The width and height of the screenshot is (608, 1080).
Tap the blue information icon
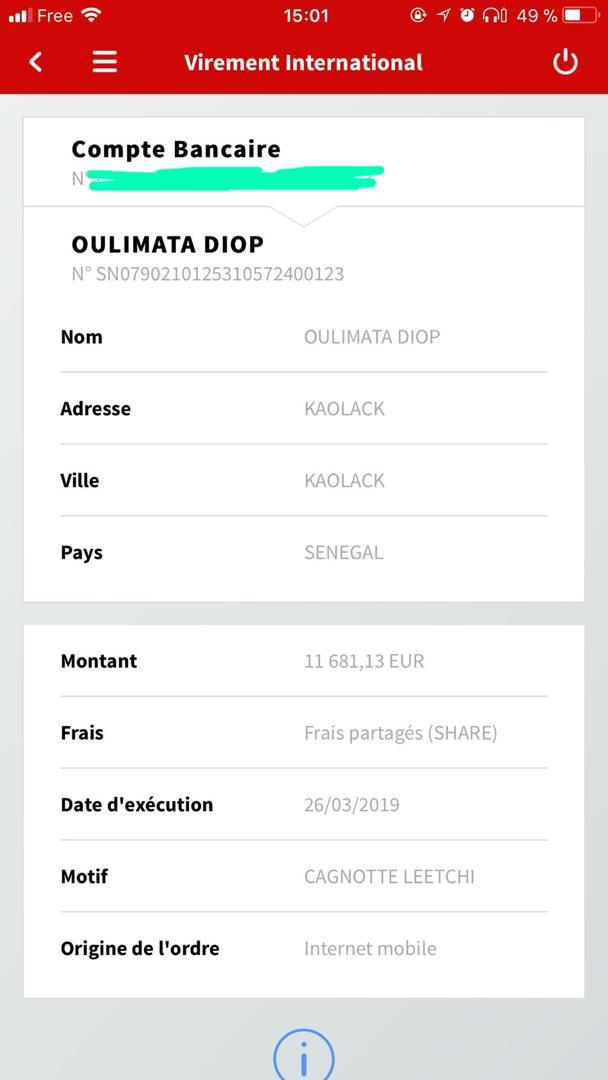click(x=303, y=1056)
